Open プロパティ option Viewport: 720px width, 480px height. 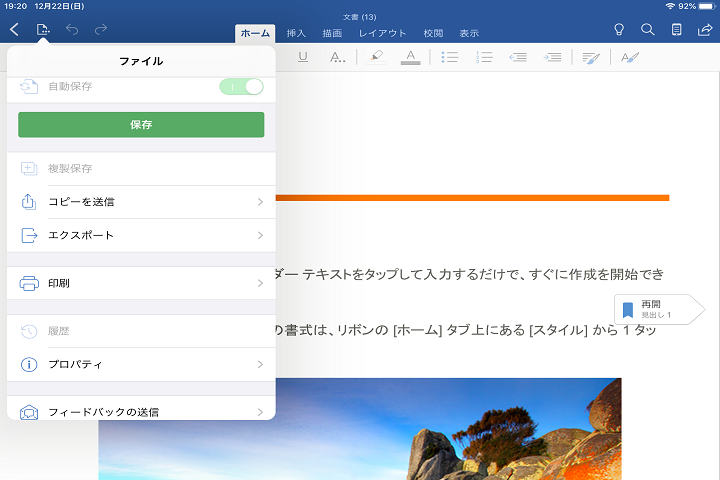(141, 364)
